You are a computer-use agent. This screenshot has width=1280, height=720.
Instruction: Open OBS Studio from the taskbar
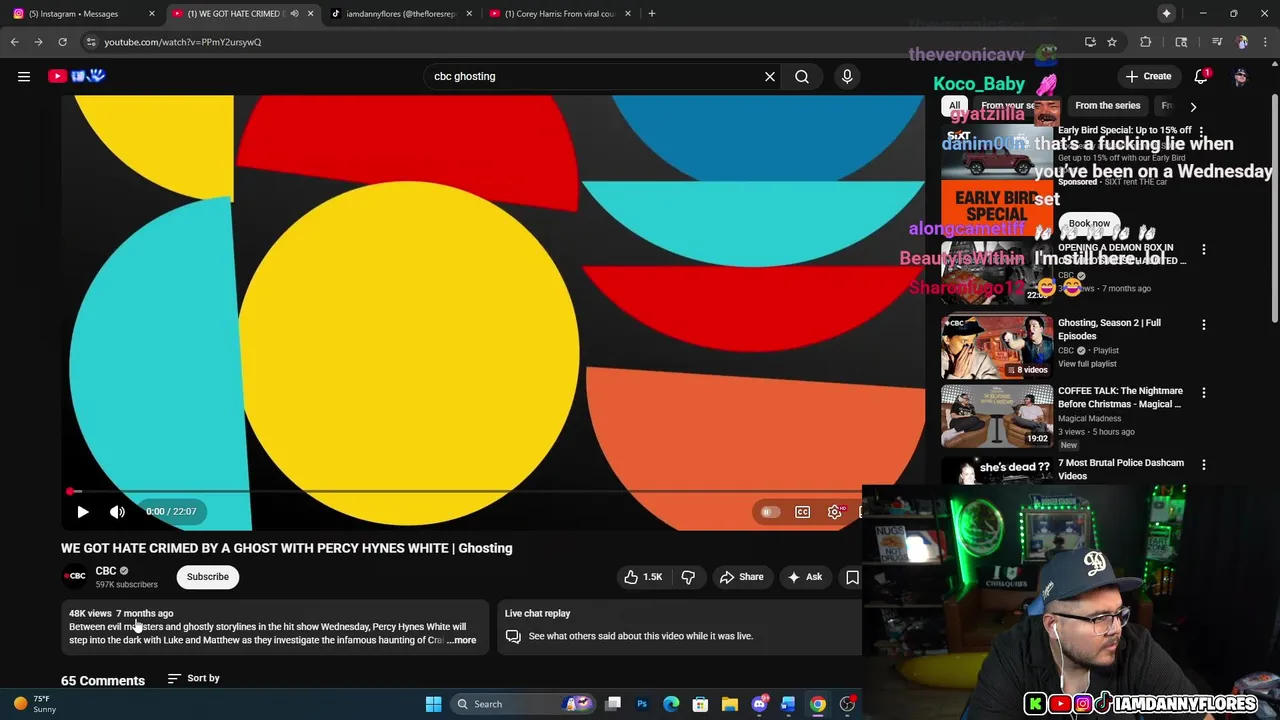pos(847,704)
